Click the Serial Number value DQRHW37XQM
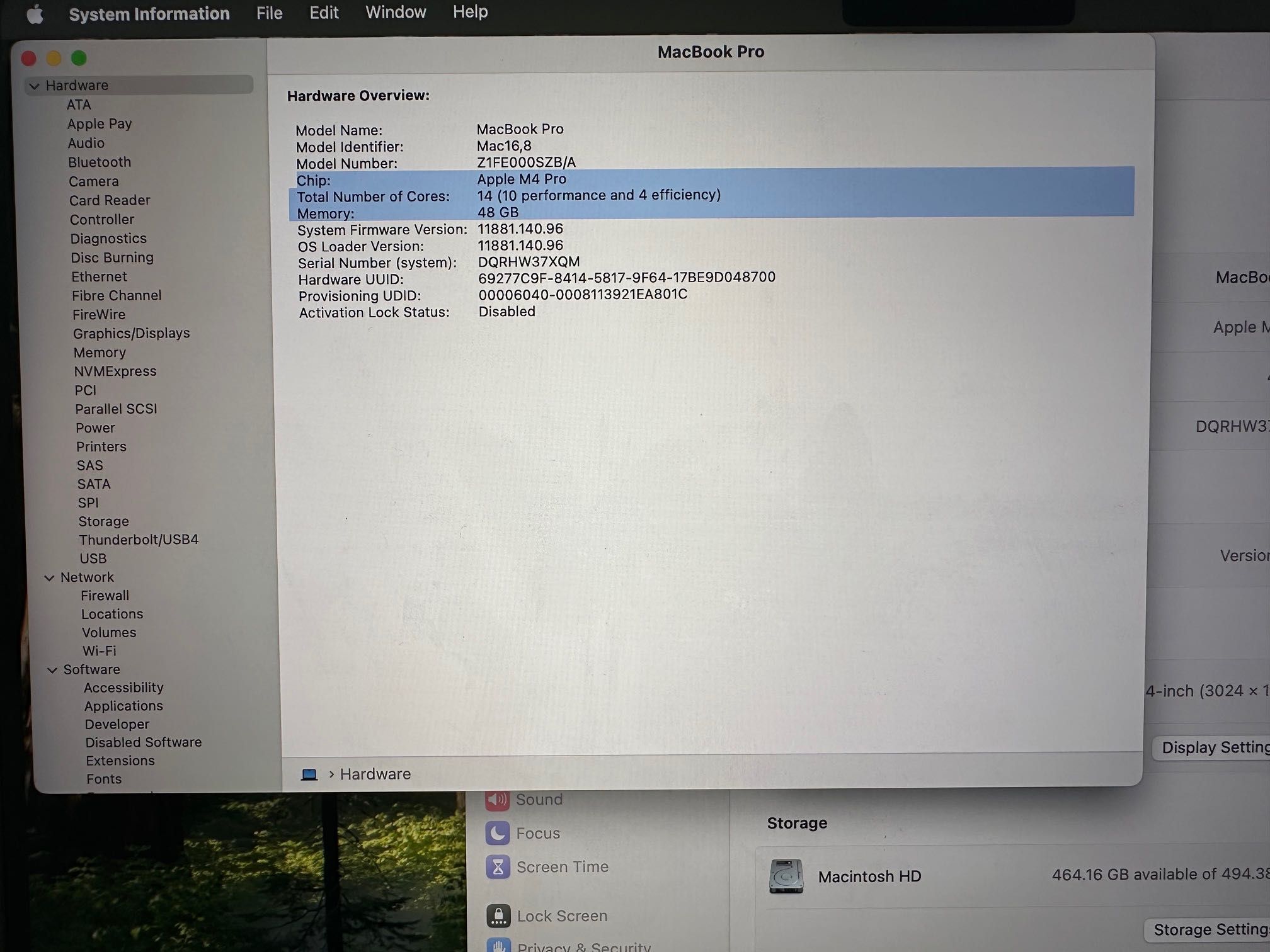The width and height of the screenshot is (1270, 952). [x=529, y=261]
